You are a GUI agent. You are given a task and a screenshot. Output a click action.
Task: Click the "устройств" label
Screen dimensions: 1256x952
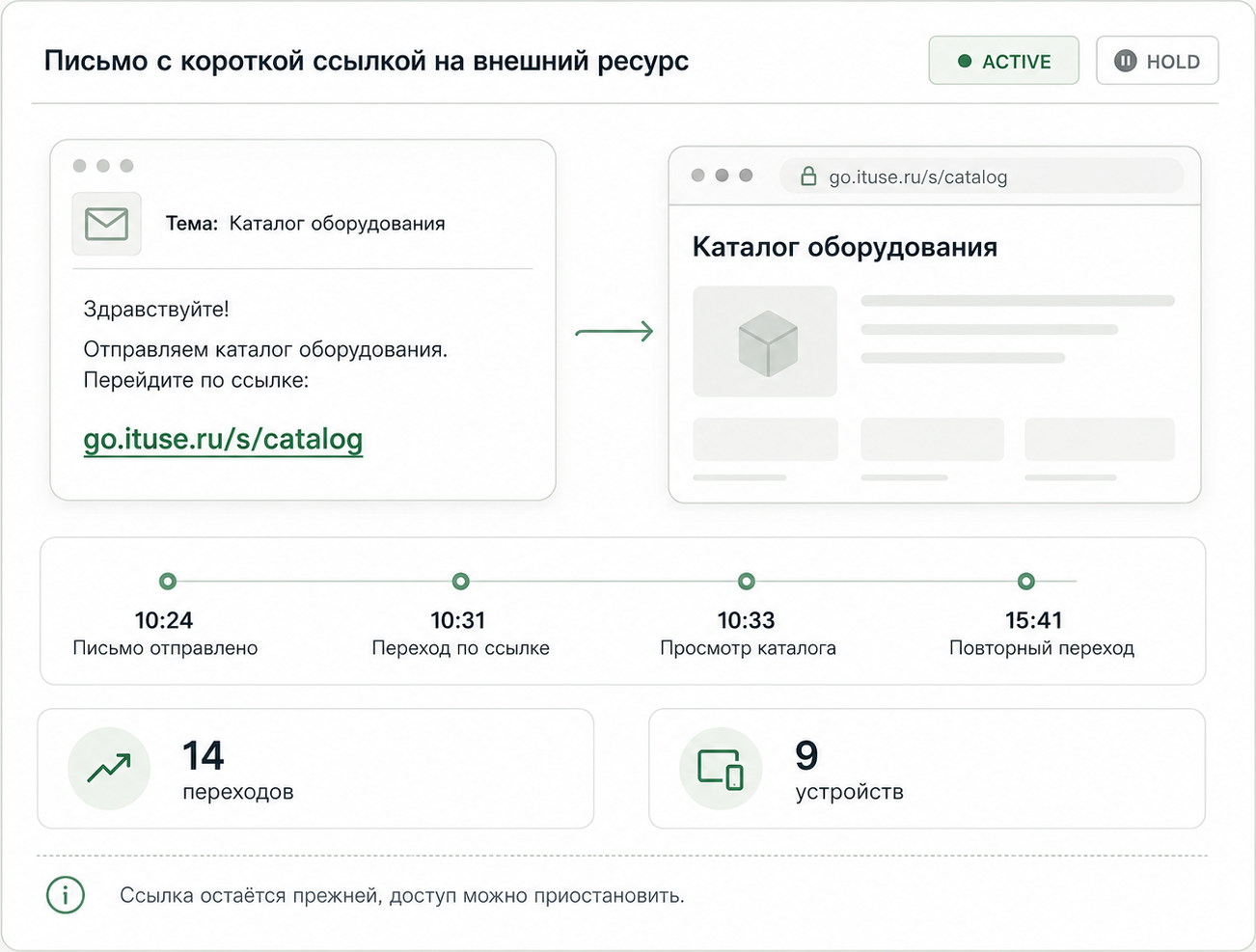coord(849,792)
